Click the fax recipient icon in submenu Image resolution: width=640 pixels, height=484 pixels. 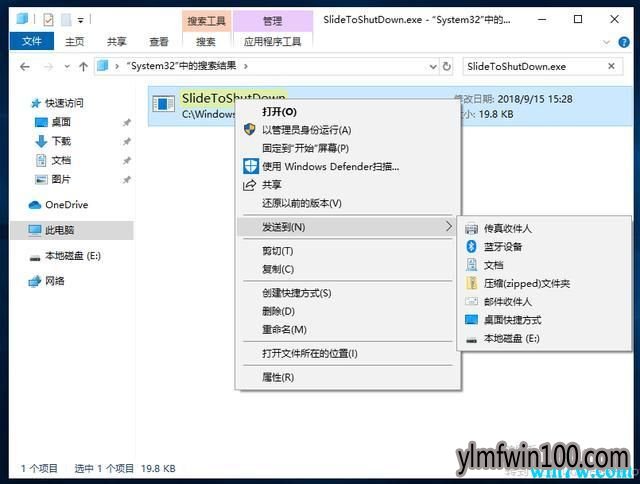point(471,229)
